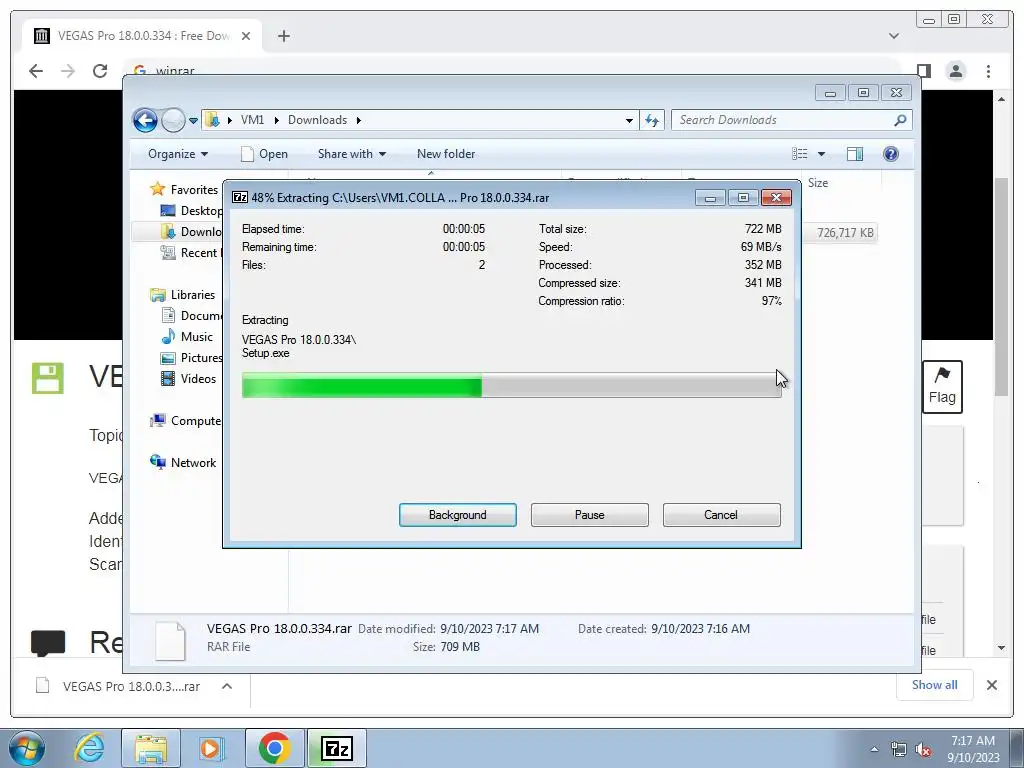The height and width of the screenshot is (768, 1024).
Task: Click the 726,717 KB file size cell
Action: pos(845,232)
